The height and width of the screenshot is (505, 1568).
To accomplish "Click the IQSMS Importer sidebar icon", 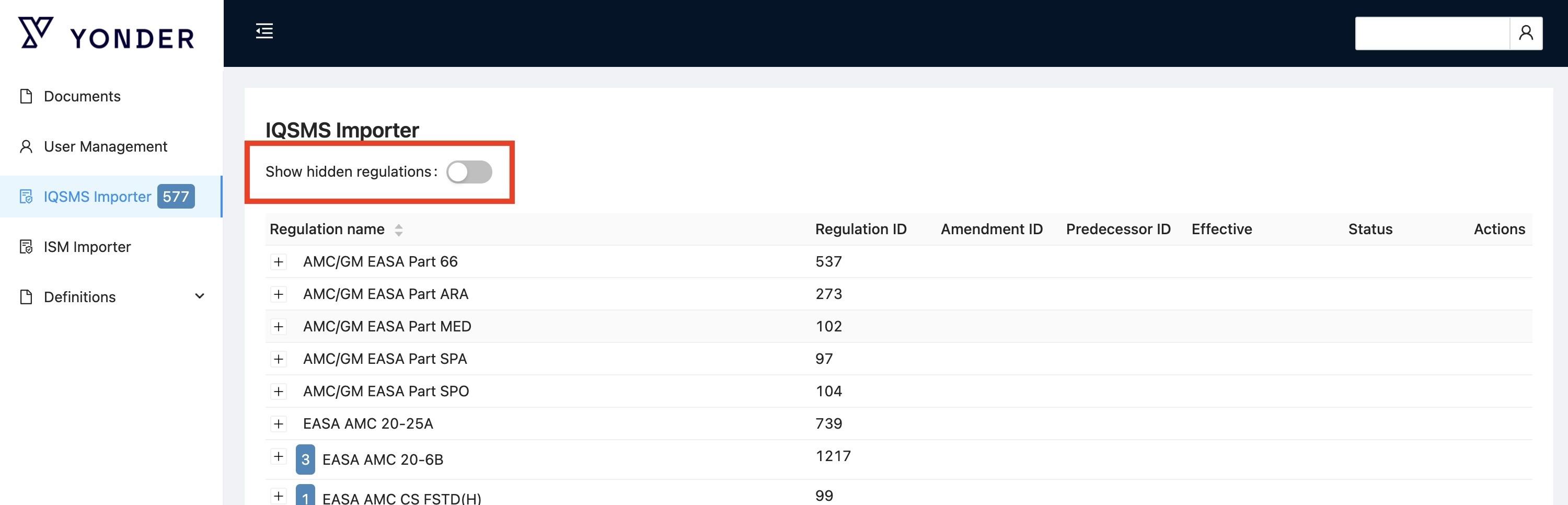I will 26,197.
